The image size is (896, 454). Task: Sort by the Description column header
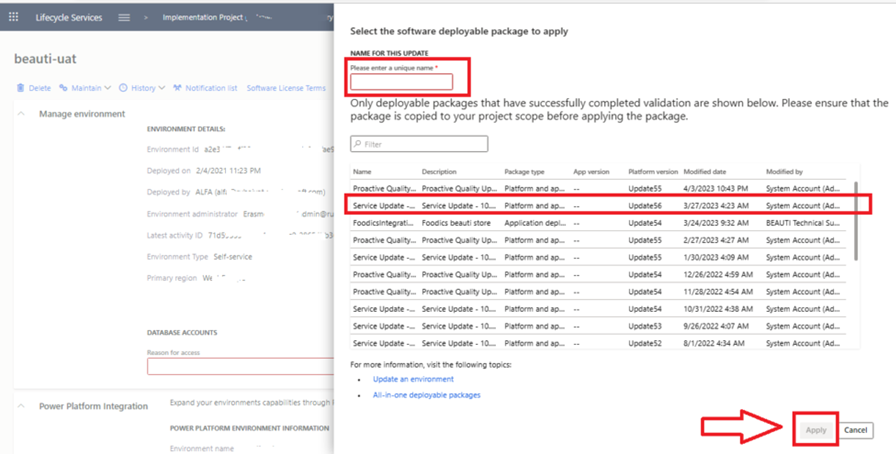click(x=439, y=172)
